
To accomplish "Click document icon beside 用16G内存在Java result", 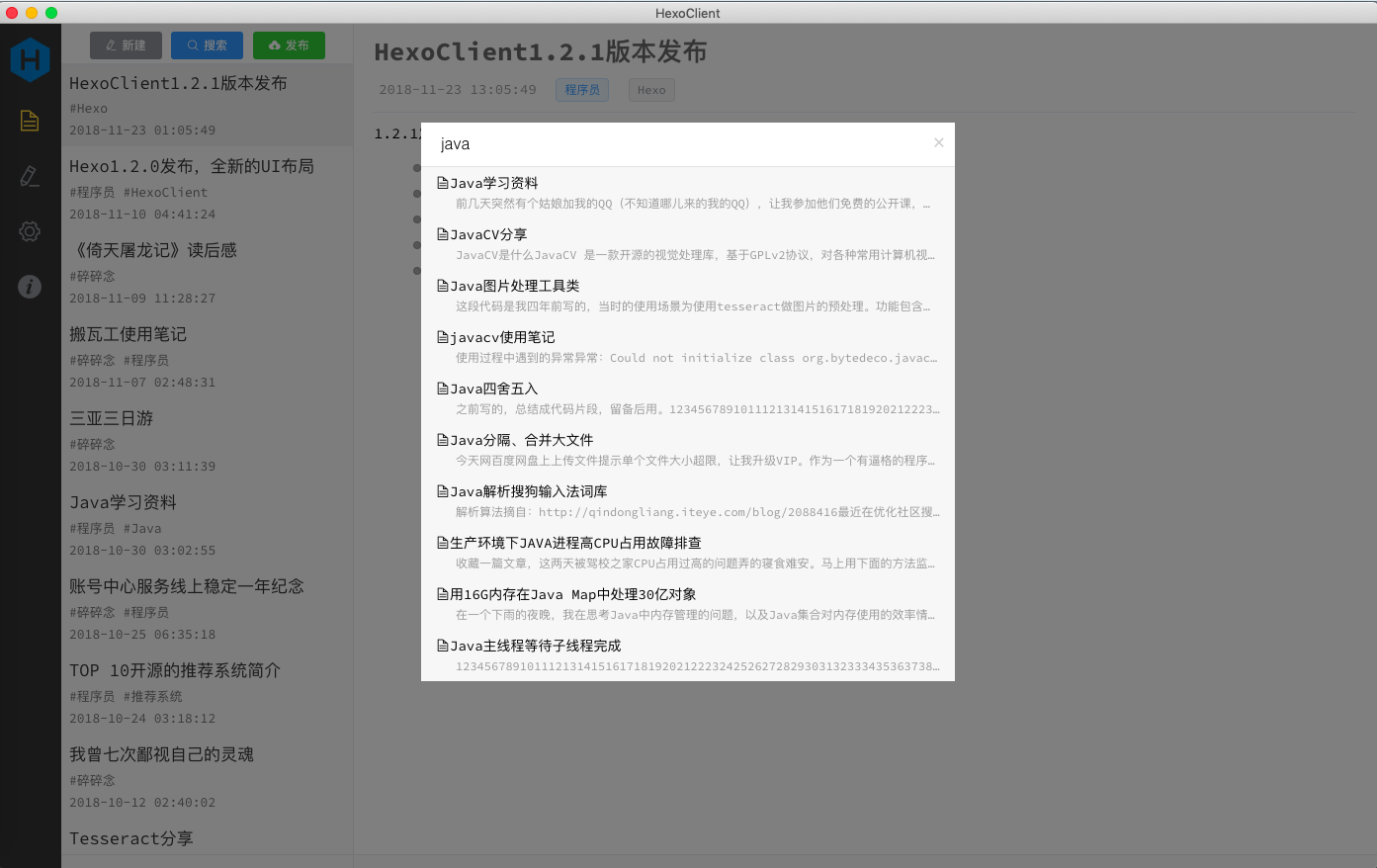I will 443,594.
